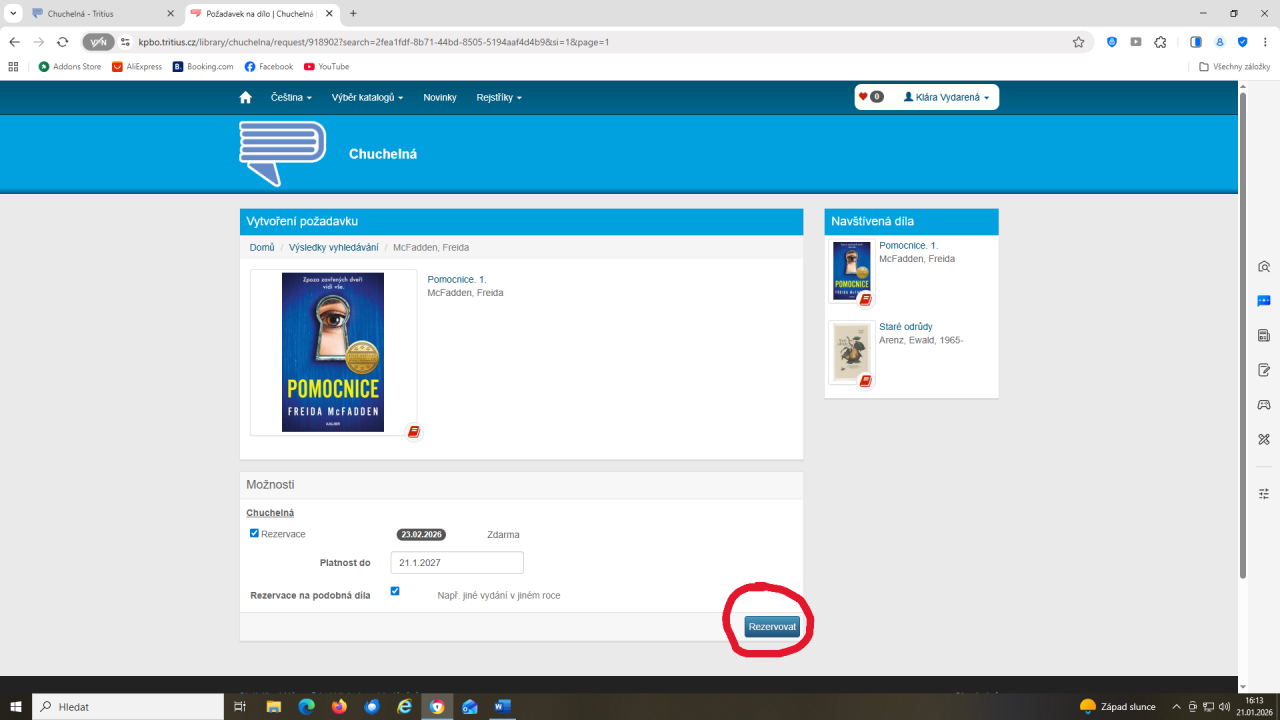Reload the page with the refresh icon

pos(62,42)
